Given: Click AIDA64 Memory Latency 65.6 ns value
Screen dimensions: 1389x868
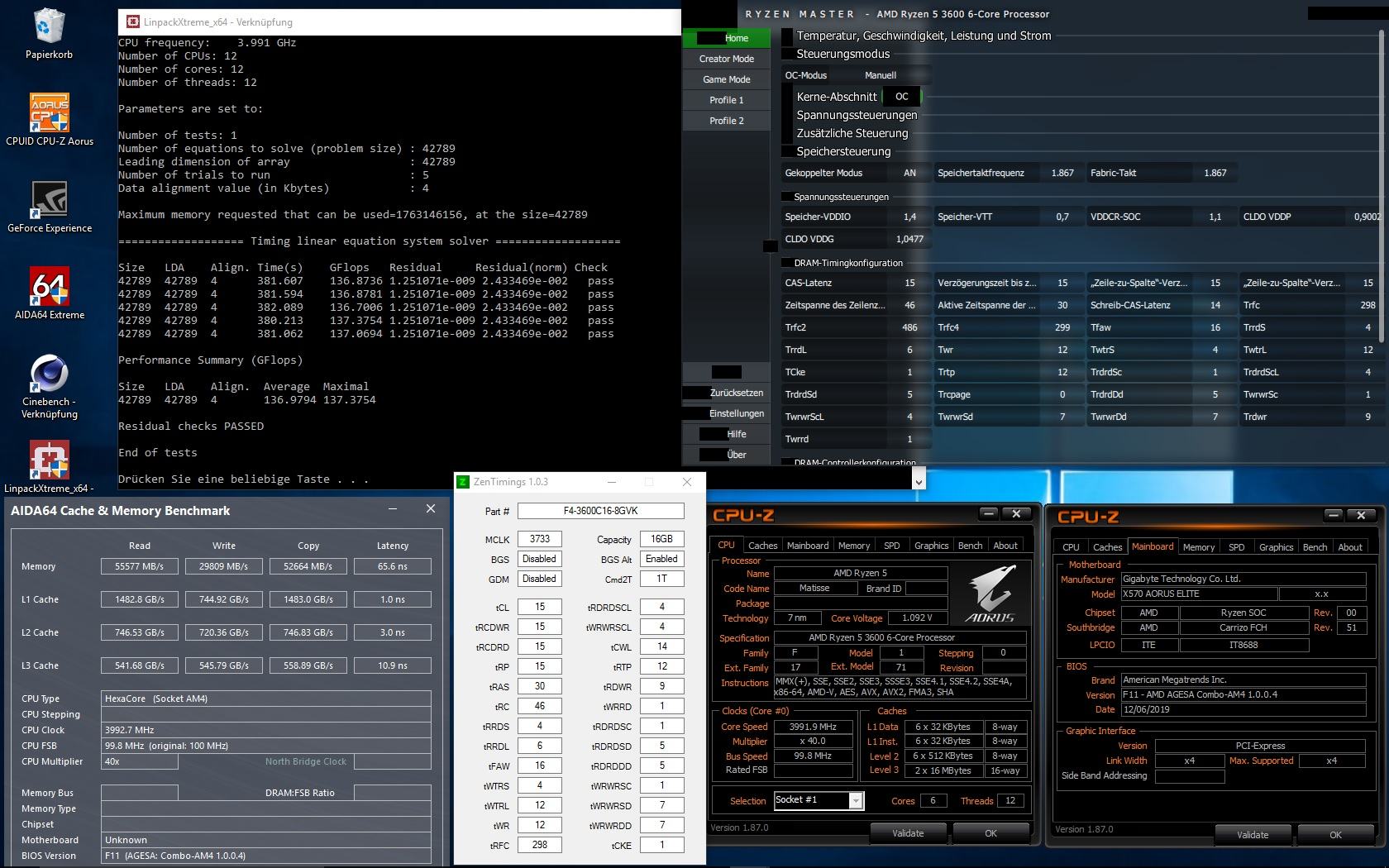Looking at the screenshot, I should (x=393, y=566).
